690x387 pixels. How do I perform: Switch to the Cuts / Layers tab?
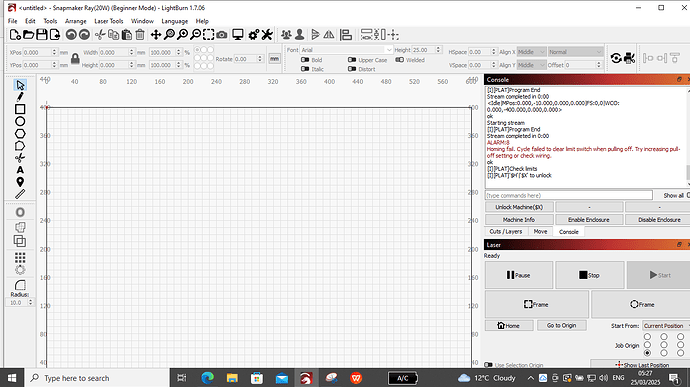[506, 232]
